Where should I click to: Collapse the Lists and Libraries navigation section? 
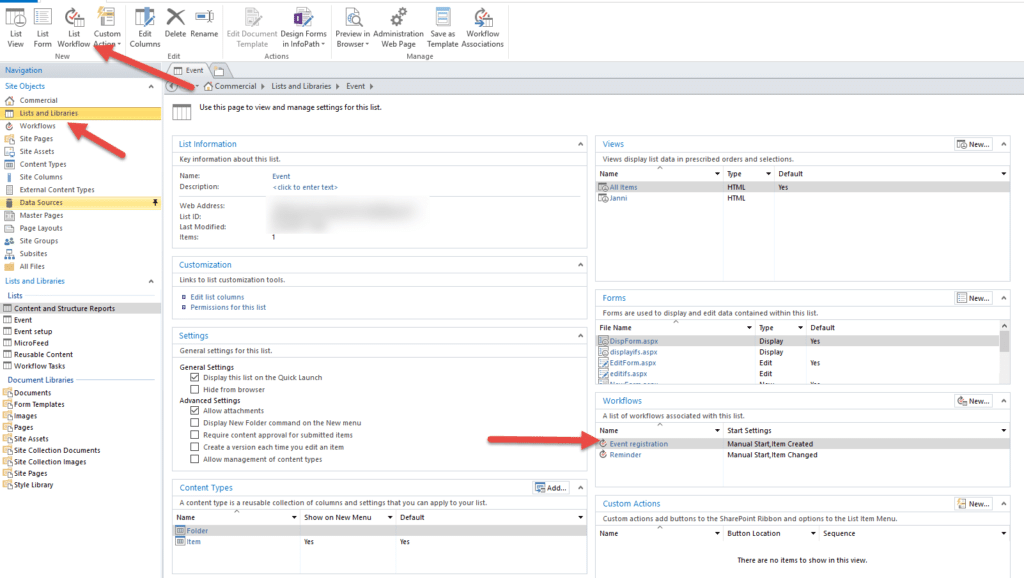point(151,281)
